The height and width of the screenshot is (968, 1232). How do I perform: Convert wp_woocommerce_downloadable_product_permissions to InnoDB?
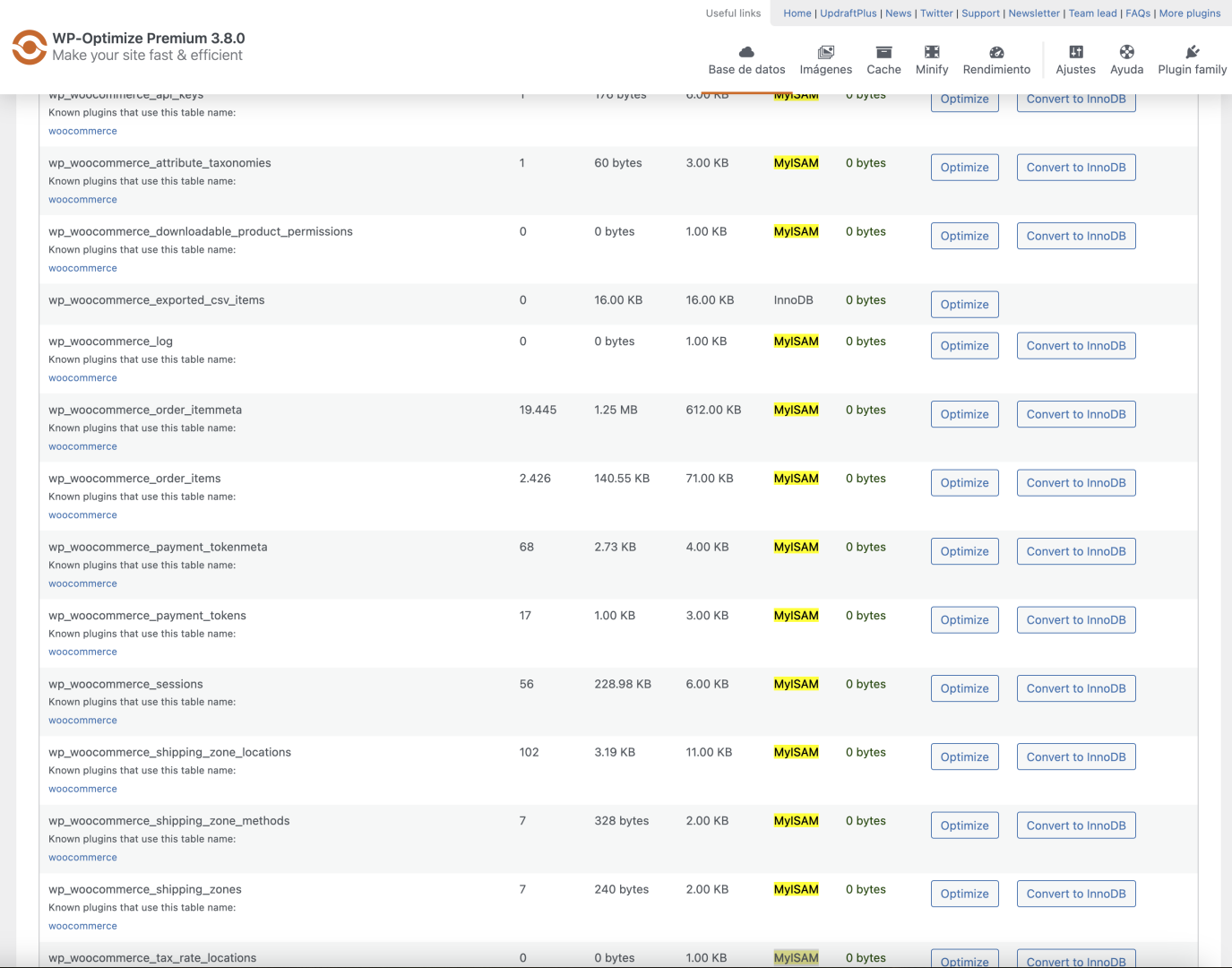[x=1076, y=236]
